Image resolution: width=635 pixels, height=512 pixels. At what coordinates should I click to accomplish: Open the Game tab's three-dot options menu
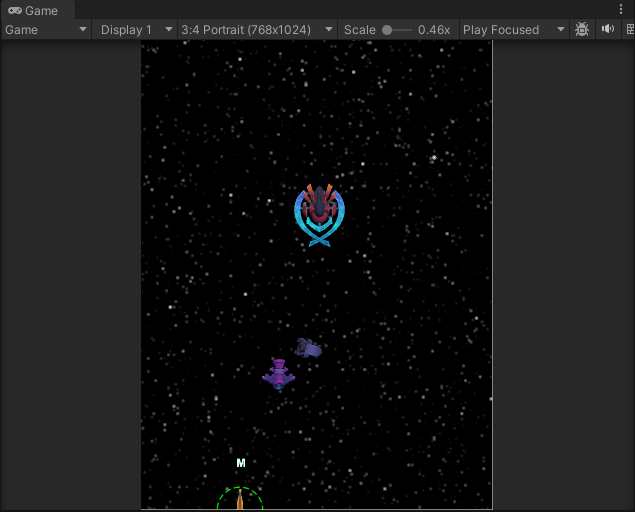[x=622, y=9]
